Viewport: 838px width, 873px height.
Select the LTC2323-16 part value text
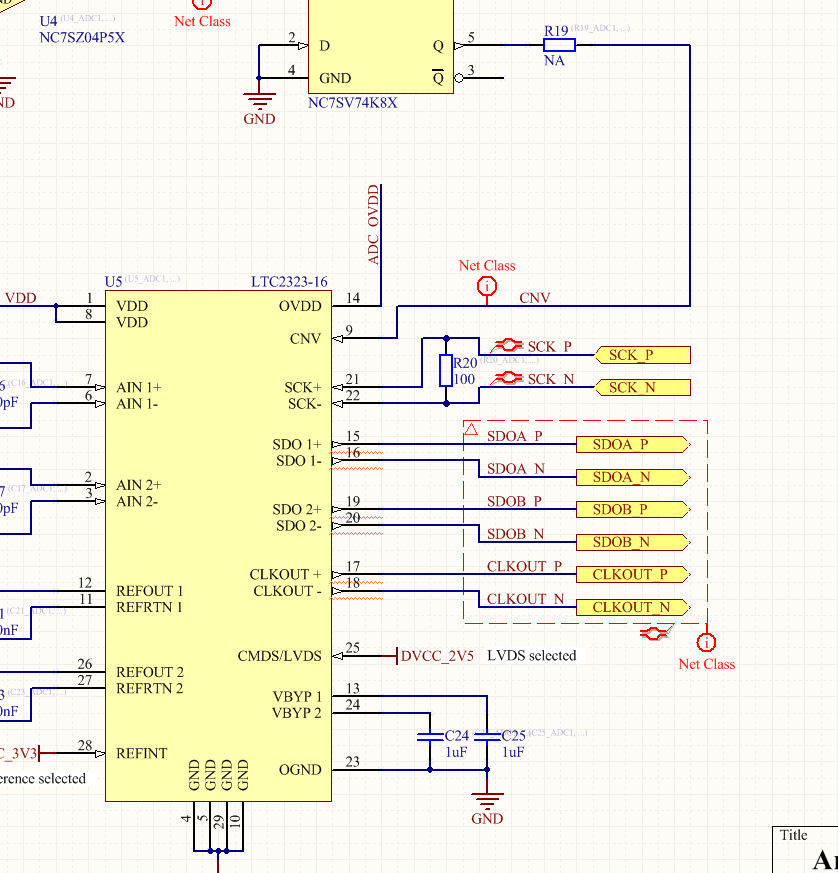coord(289,282)
